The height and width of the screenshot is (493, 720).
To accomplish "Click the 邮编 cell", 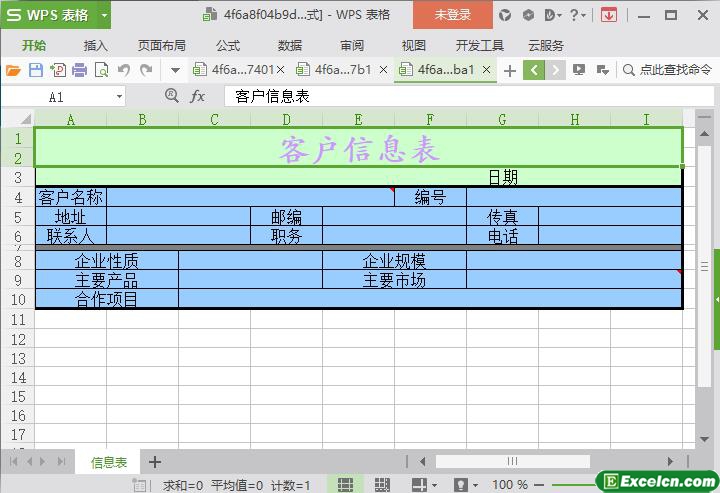I will (287, 217).
